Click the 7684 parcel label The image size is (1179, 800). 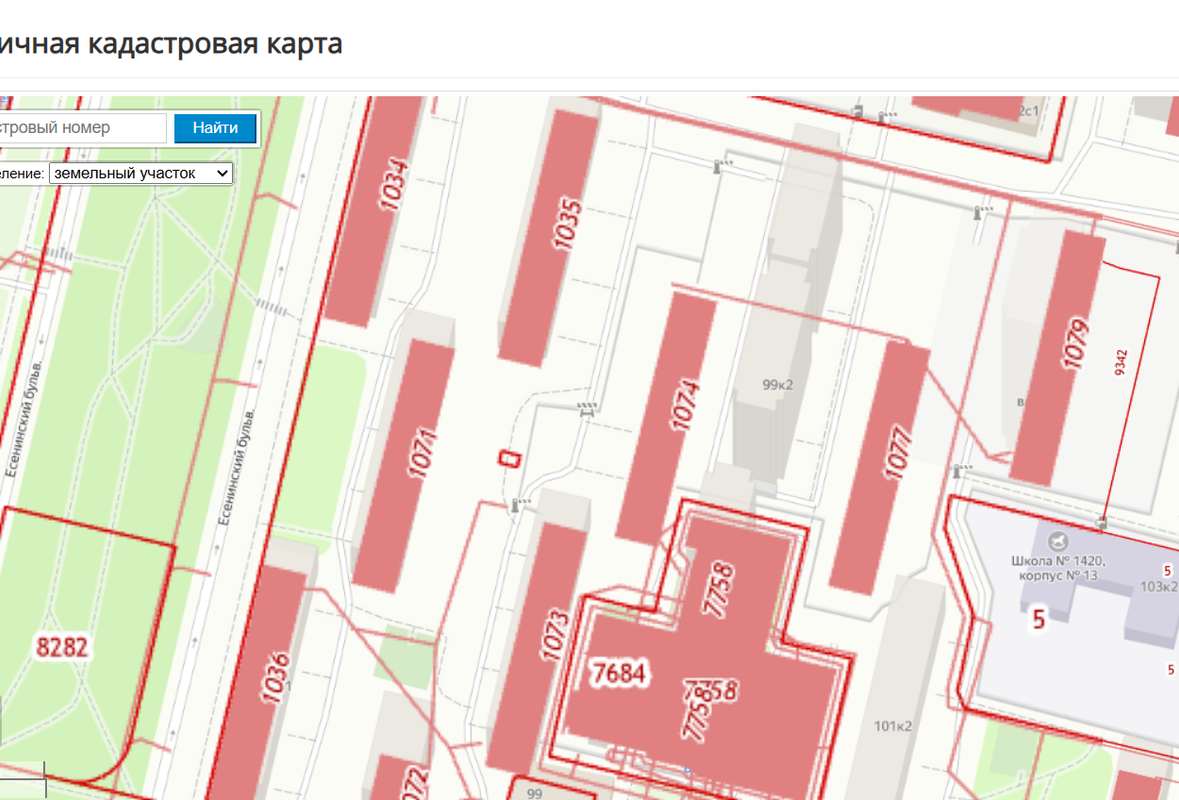[620, 673]
